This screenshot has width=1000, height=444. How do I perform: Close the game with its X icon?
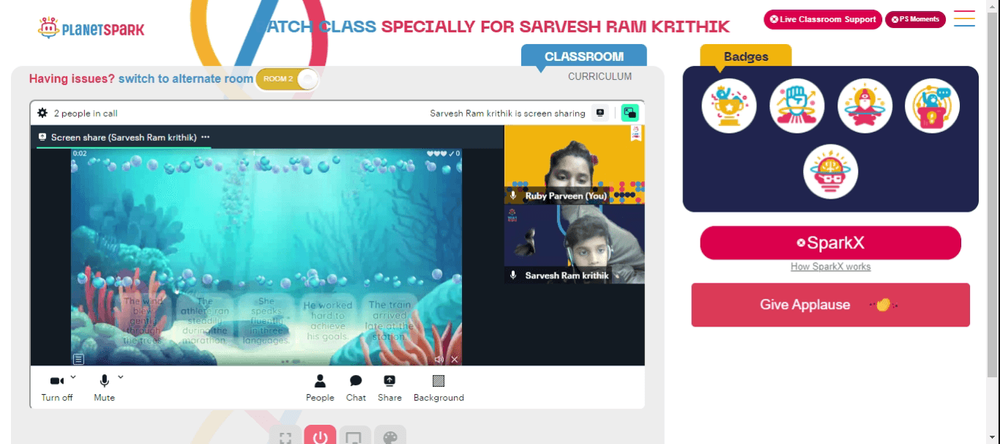(x=455, y=360)
